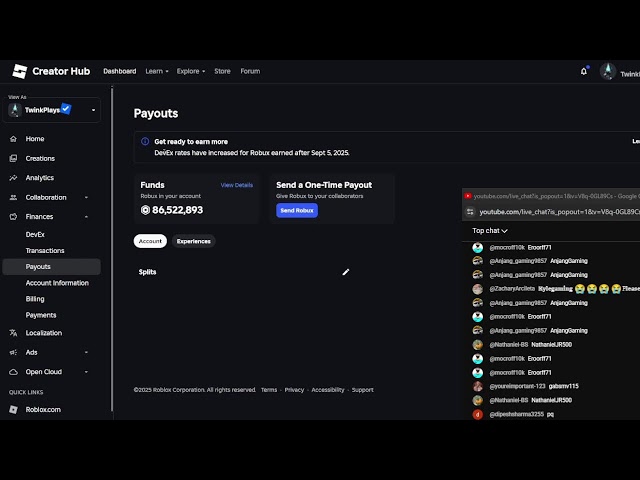
Task: Open the Forum nav item
Action: tap(250, 71)
